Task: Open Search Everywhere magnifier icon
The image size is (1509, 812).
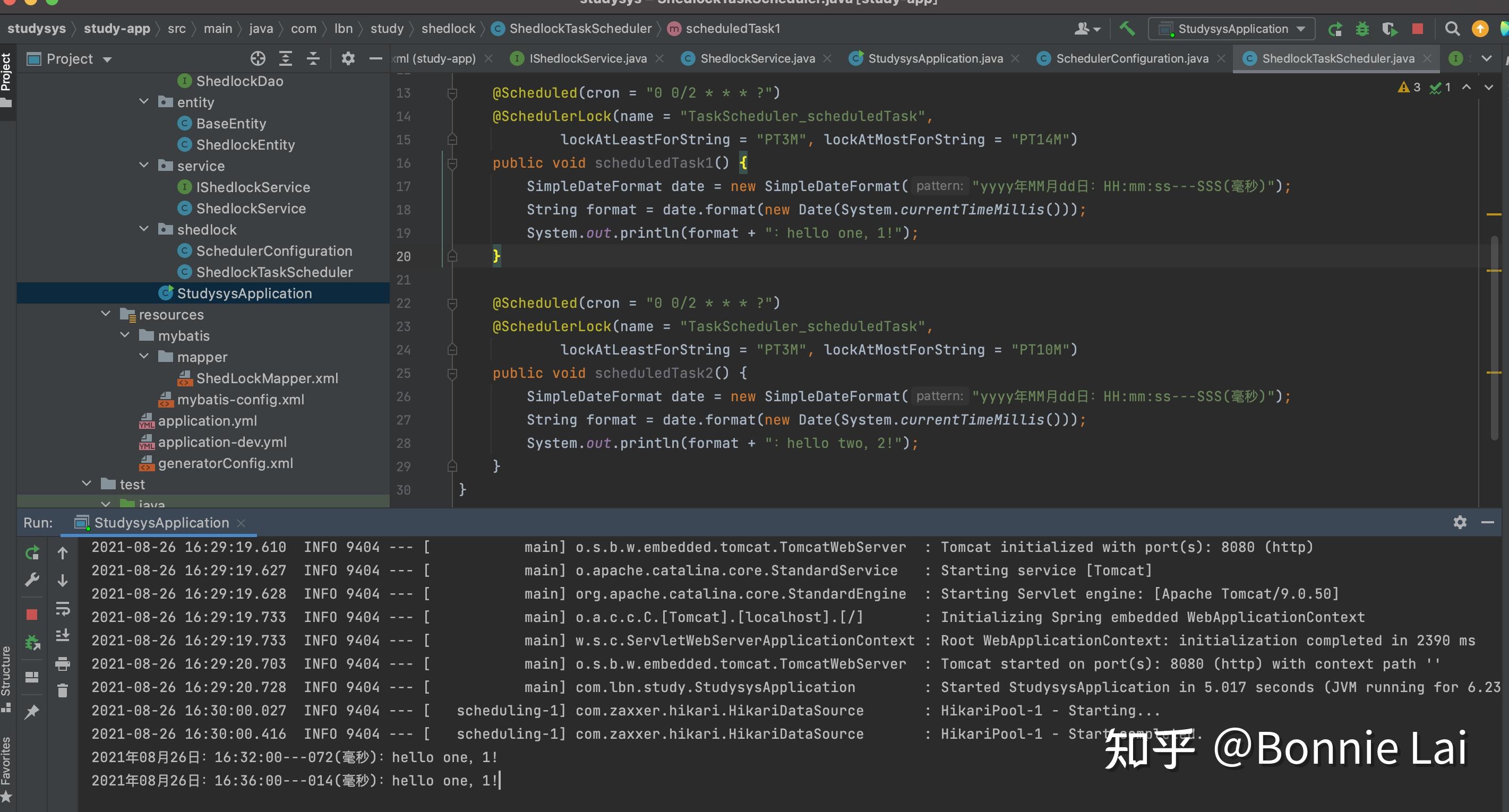Action: tap(1452, 29)
